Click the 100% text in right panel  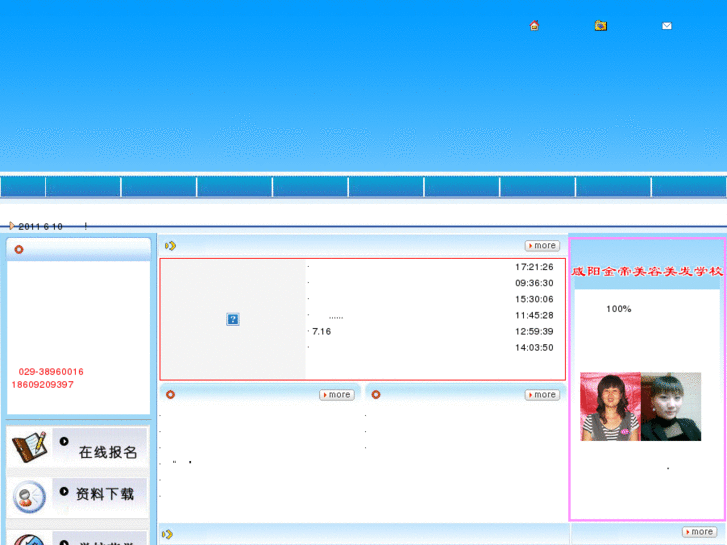tap(619, 309)
